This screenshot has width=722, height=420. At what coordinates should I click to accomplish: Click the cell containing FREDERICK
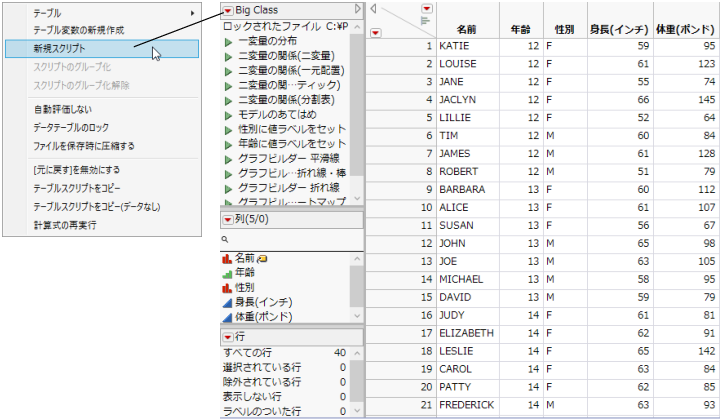coord(467,405)
